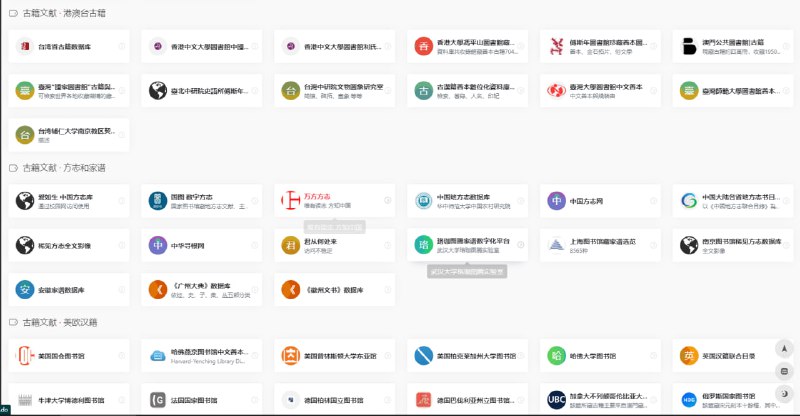Click the go arrow on the 万方方志 card
Image resolution: width=800 pixels, height=416 pixels.
click(388, 200)
